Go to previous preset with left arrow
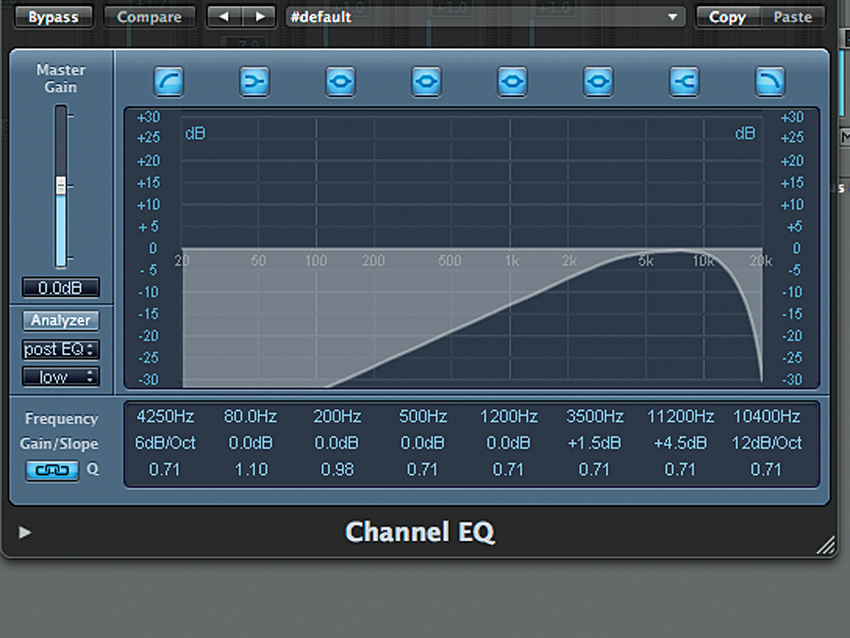Screen dimensions: 850x638 click(x=224, y=17)
